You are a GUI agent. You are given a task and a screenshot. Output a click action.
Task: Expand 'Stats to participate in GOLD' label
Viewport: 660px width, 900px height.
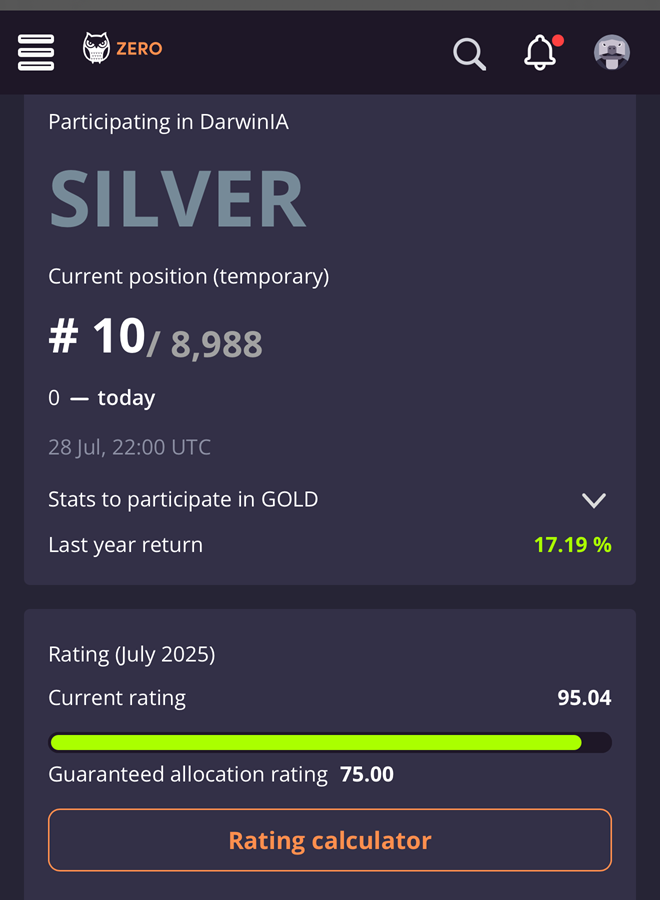coord(183,499)
